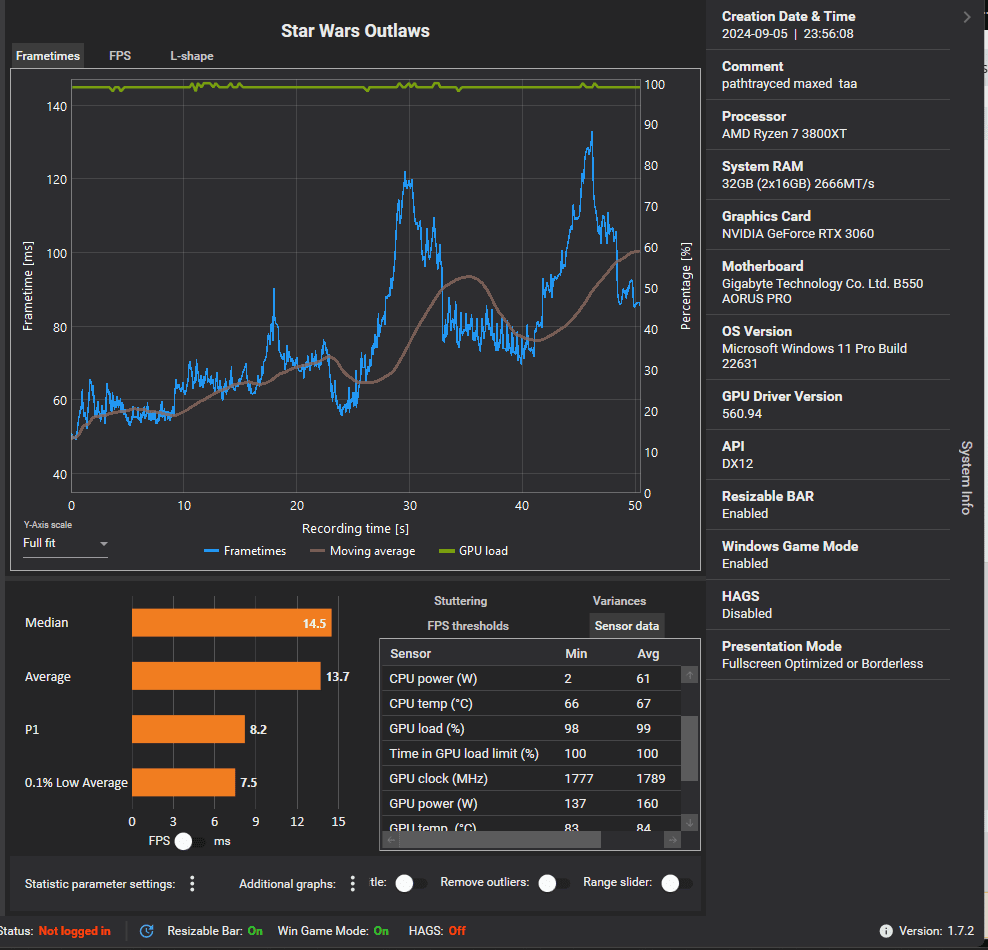The image size is (988, 950).
Task: Click sensor table vertical scrollbar thumb
Action: click(x=690, y=748)
